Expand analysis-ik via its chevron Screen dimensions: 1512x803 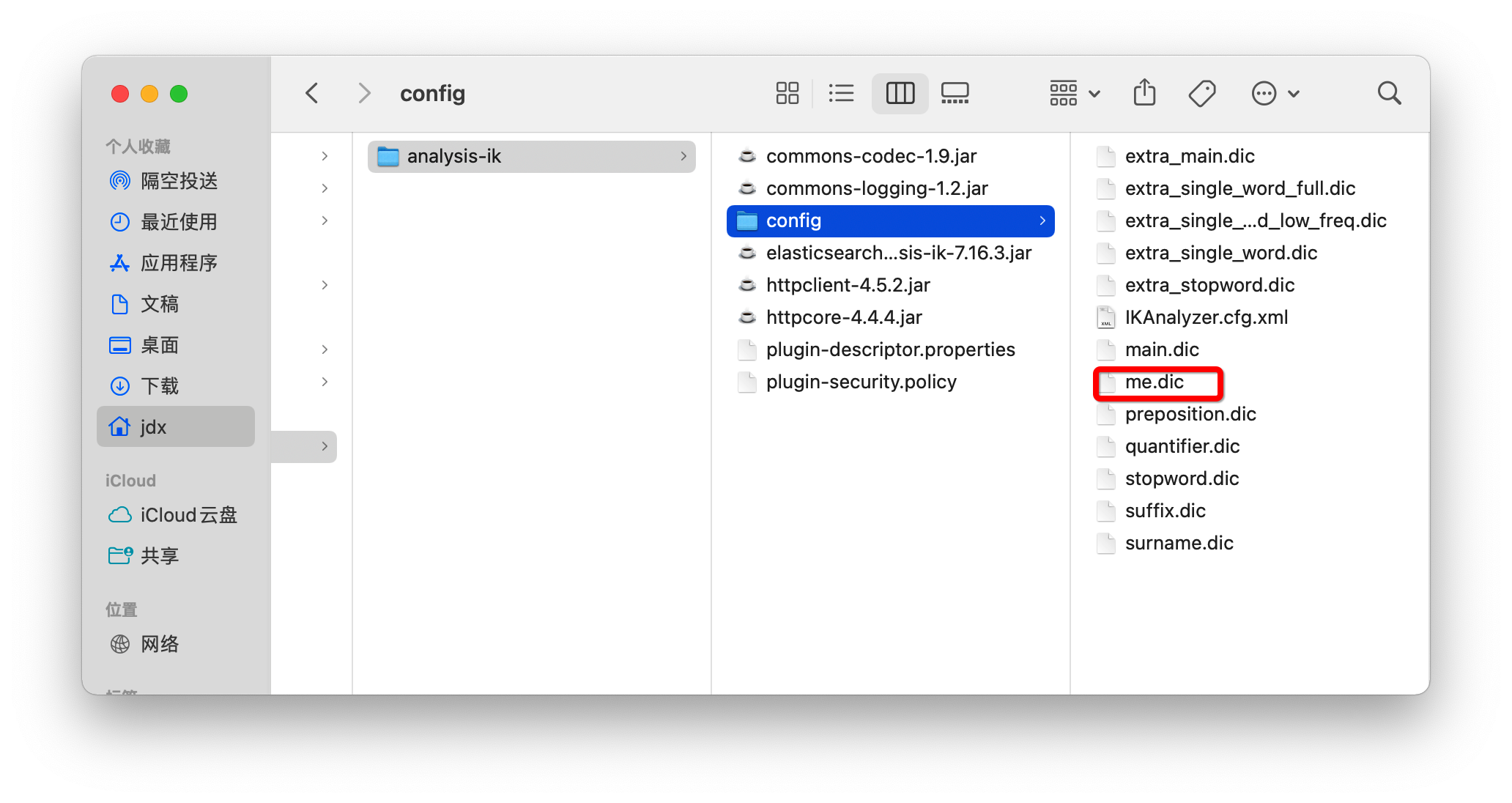[683, 156]
